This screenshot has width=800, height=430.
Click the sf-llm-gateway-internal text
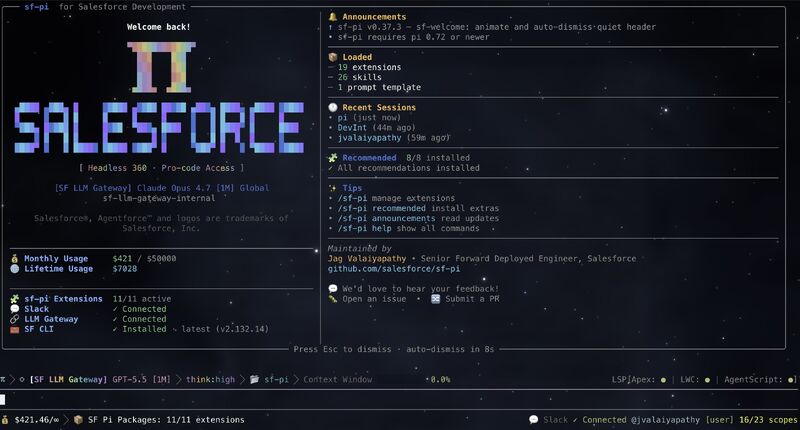159,198
